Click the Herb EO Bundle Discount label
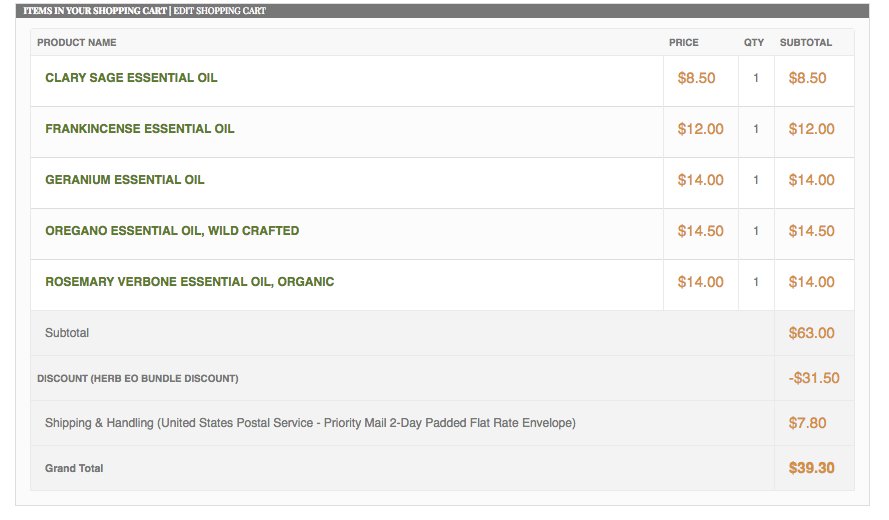This screenshot has height=520, width=889. tap(138, 378)
